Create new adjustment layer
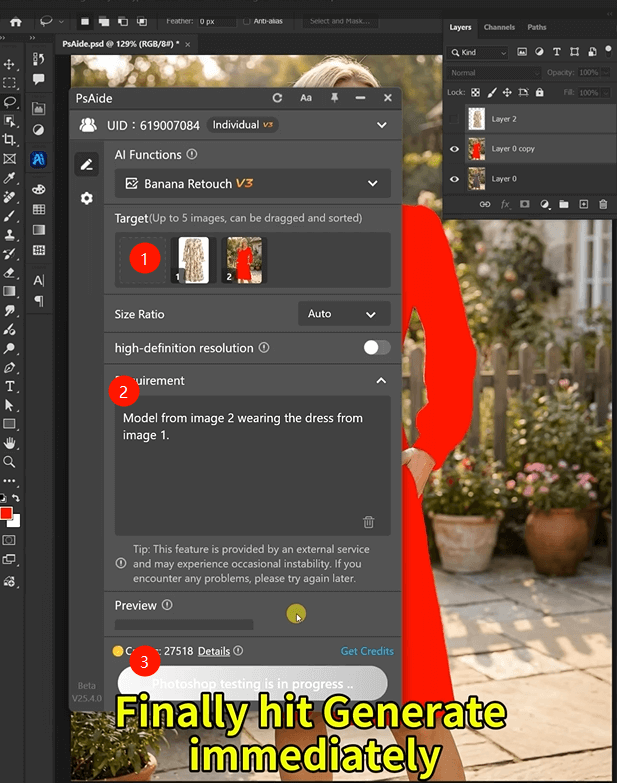Screen dimensions: 617x783 point(545,204)
